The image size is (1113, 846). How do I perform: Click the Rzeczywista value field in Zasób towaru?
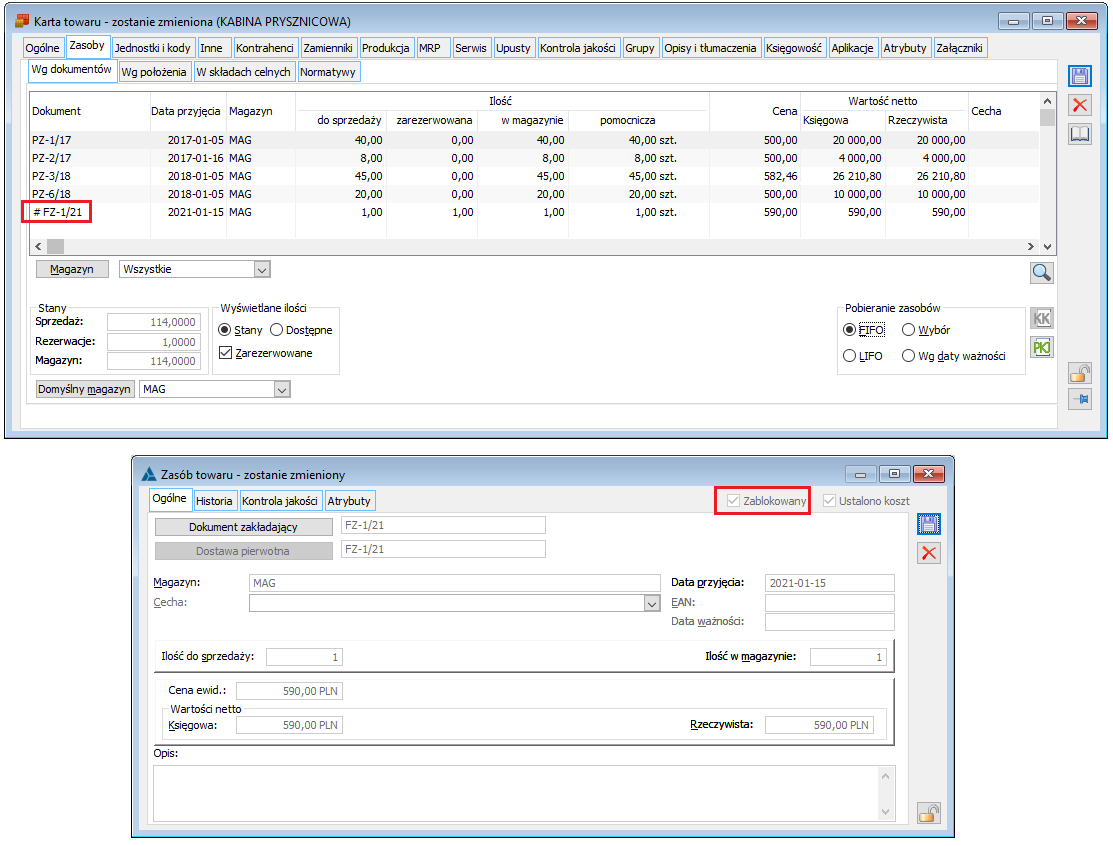coord(819,725)
